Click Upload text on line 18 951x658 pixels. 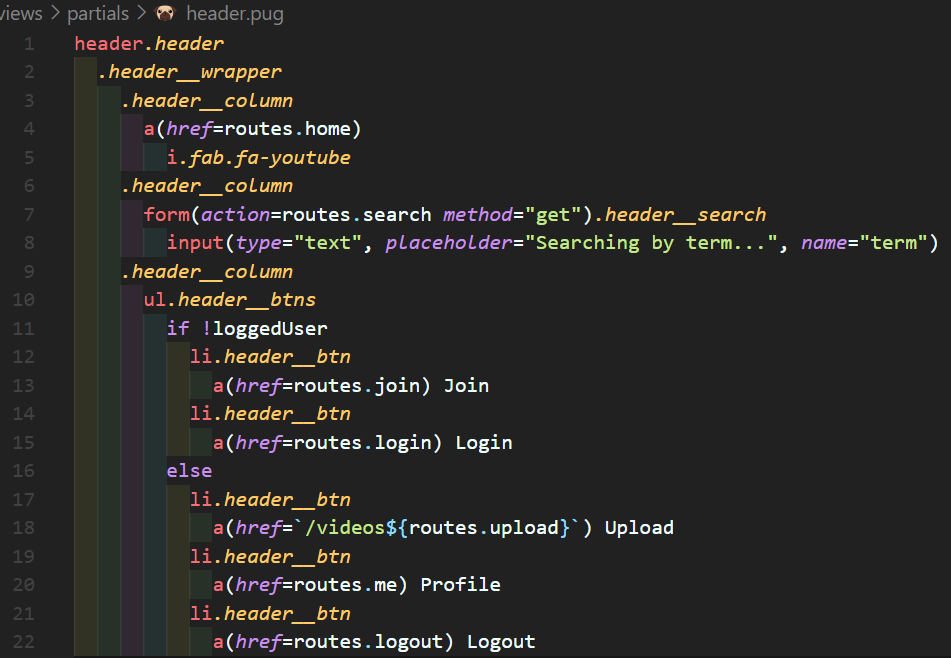tap(639, 528)
